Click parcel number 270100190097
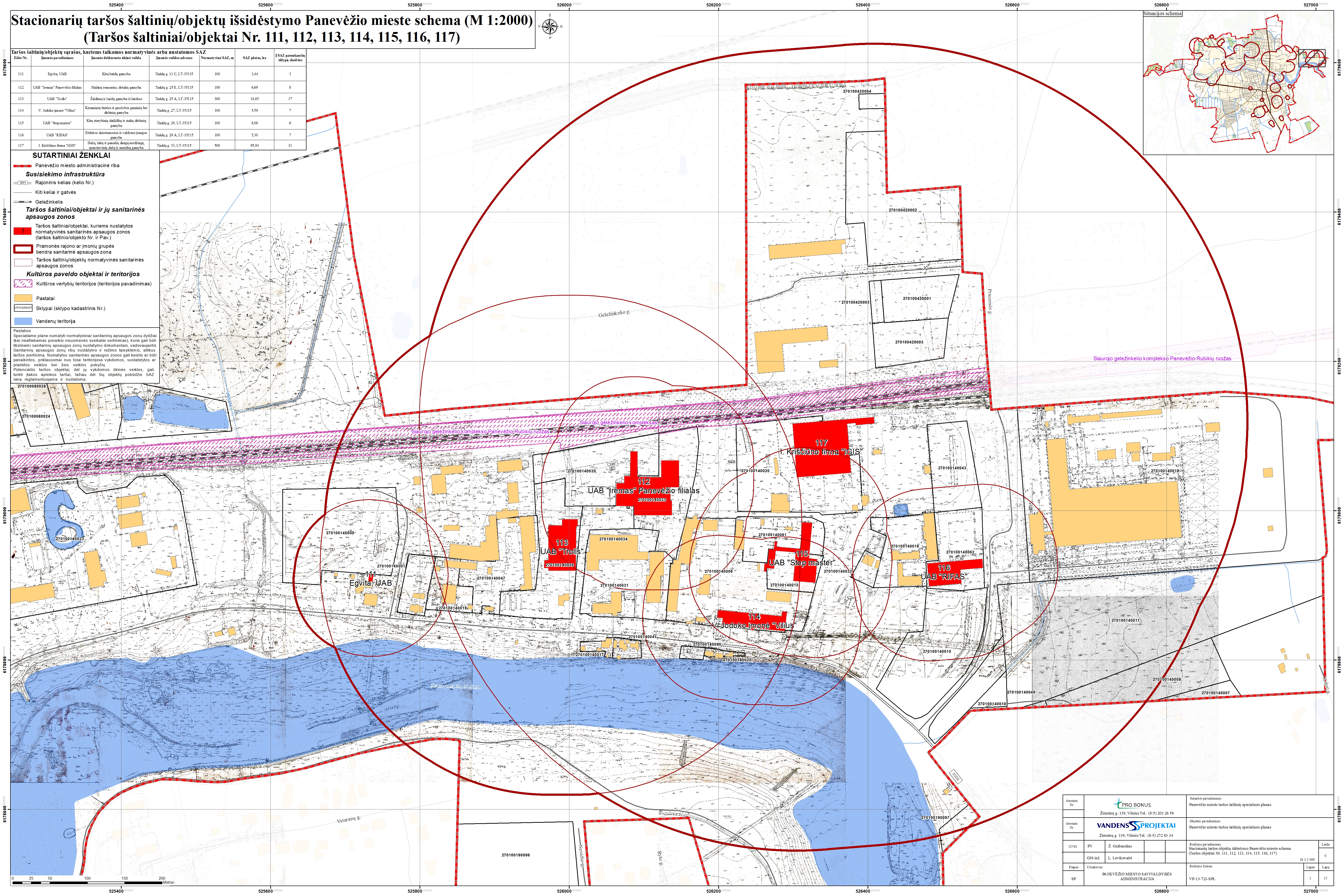This screenshot has width=1344, height=896. pos(935,818)
